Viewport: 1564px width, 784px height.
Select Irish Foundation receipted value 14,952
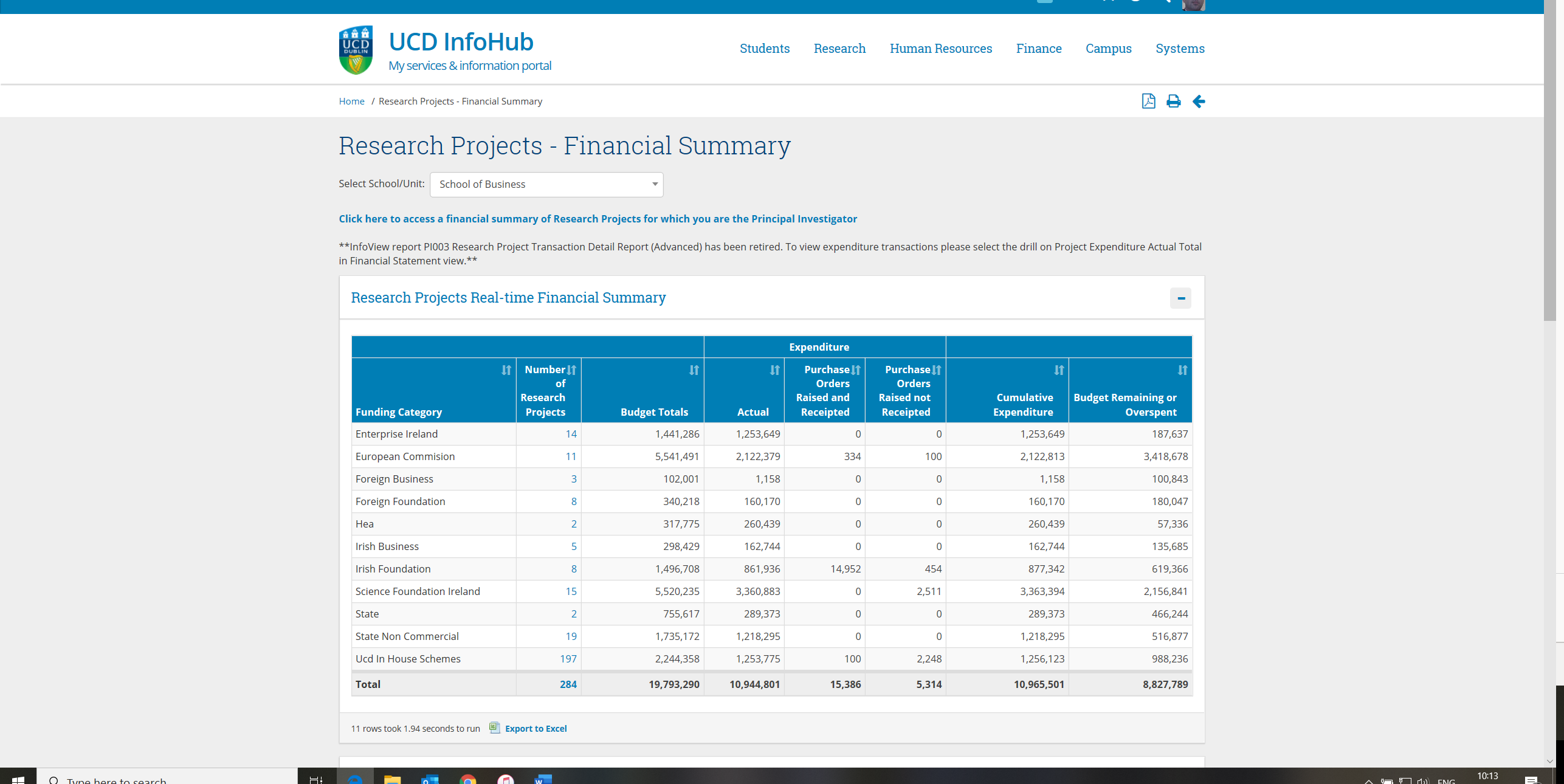coord(846,569)
